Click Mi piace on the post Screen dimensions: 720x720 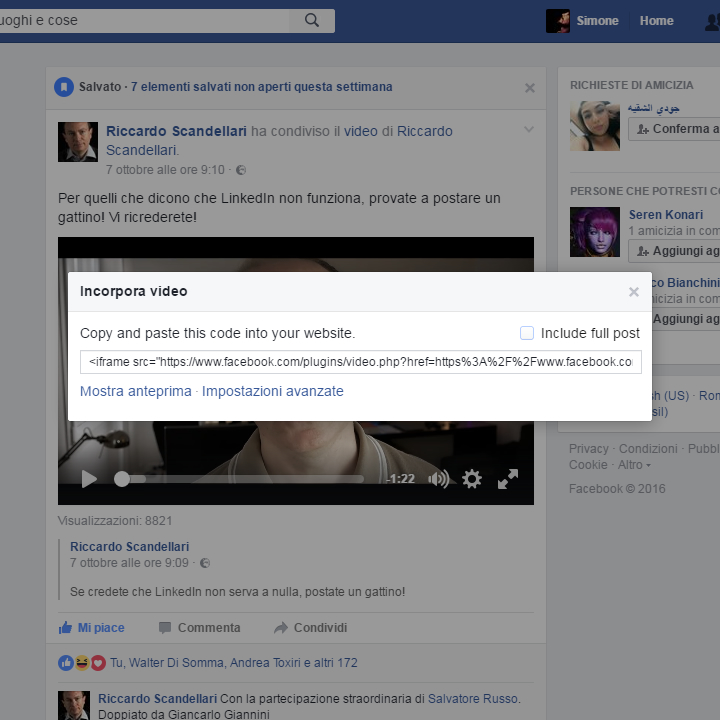91,628
